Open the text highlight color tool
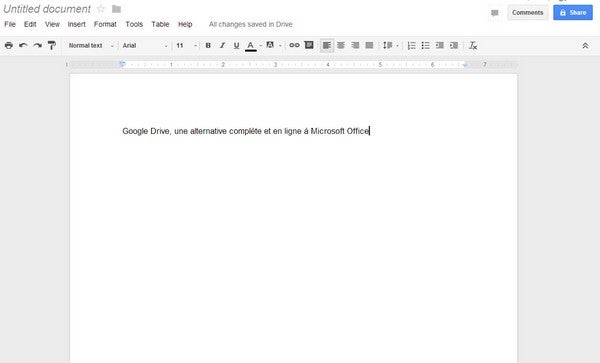 pos(270,45)
